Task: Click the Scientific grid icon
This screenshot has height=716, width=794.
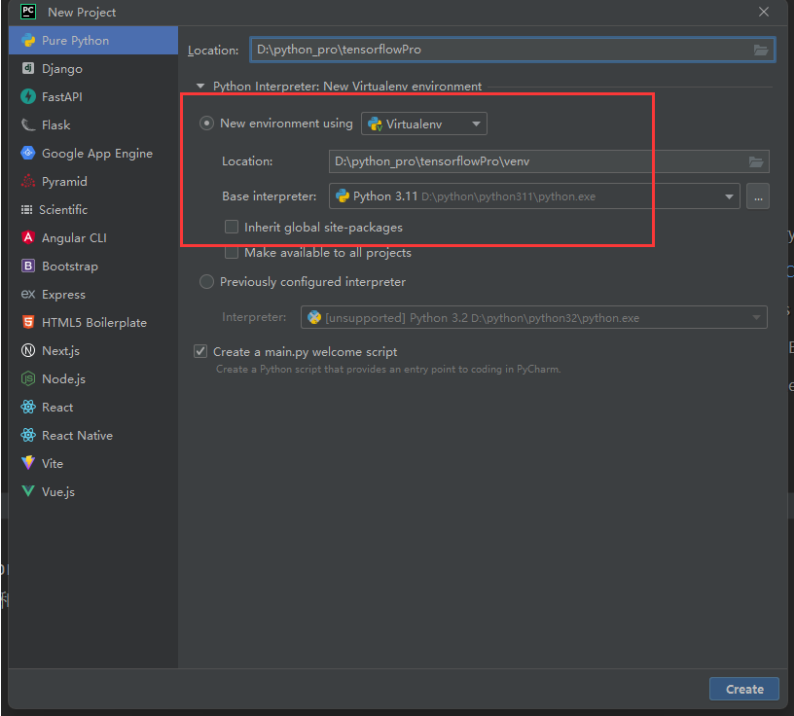Action: [27, 210]
